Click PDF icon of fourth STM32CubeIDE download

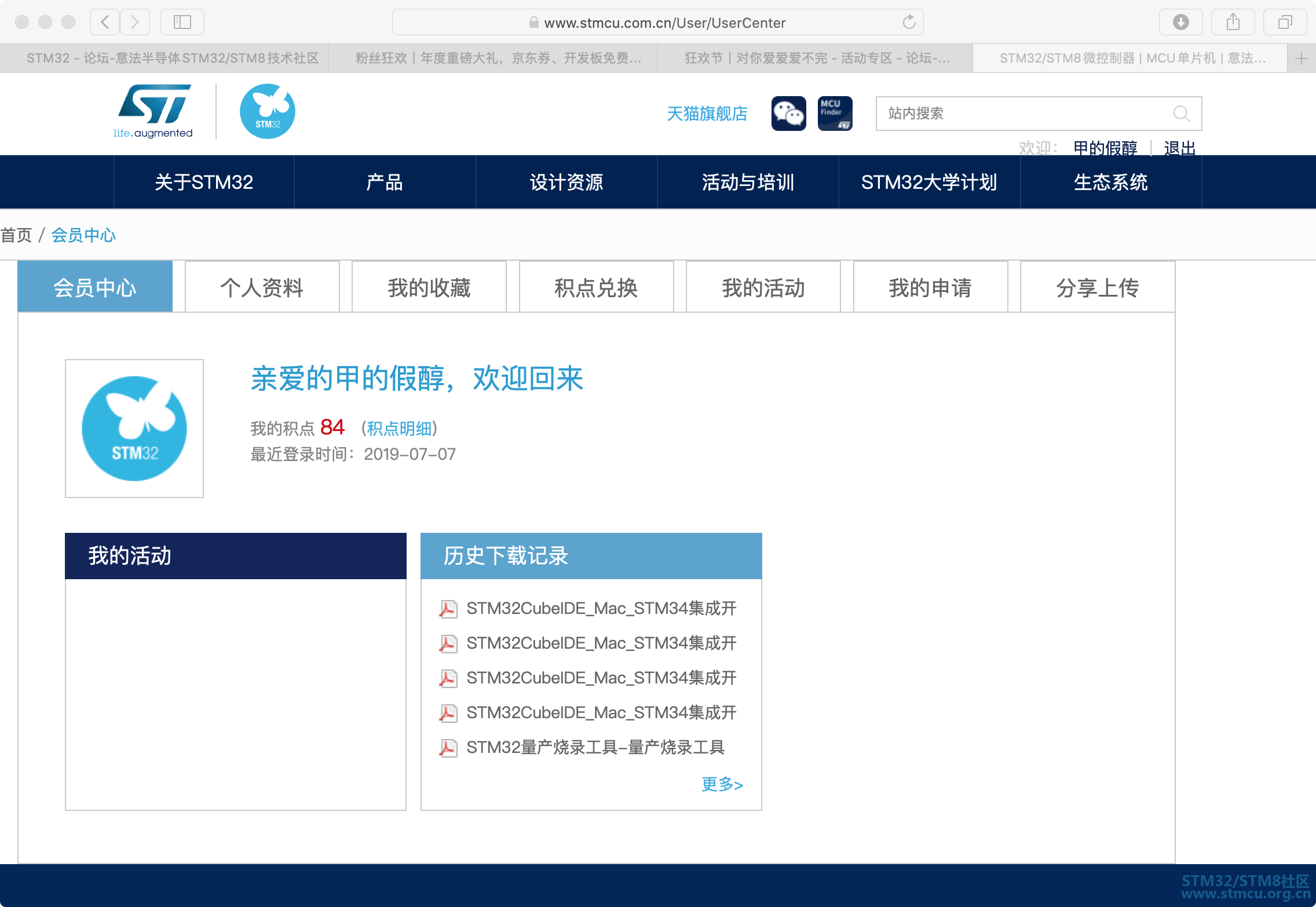coord(448,713)
